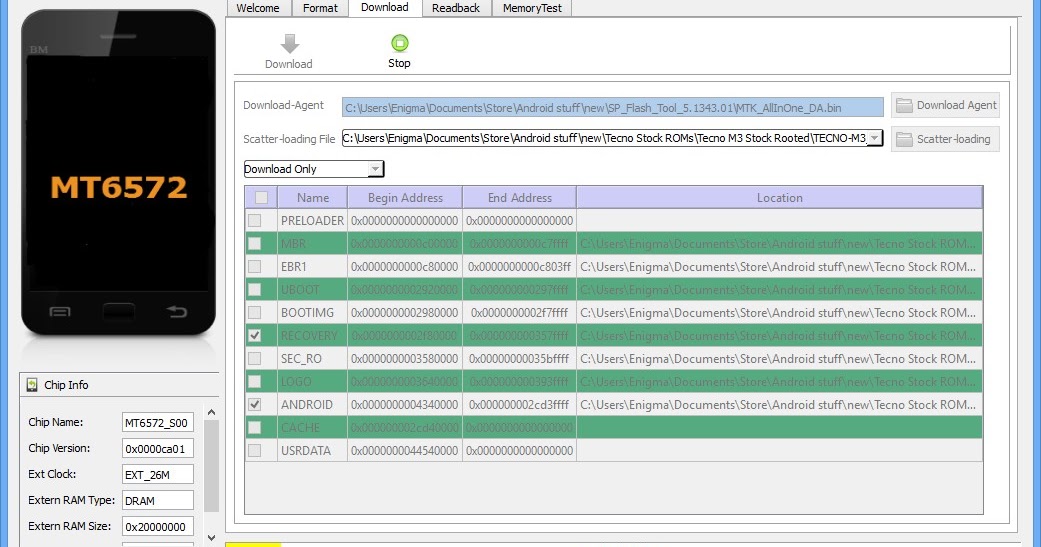The height and width of the screenshot is (547, 1041).
Task: Switch to the Welcome tab
Action: (258, 8)
